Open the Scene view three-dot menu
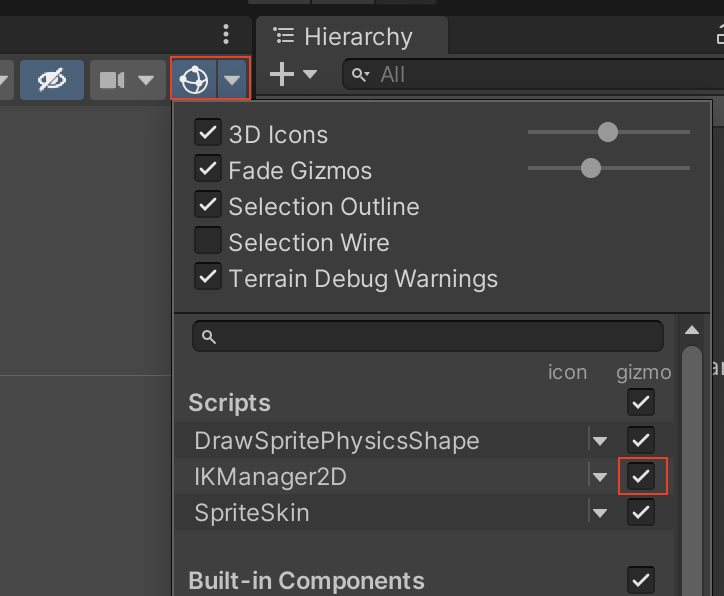724x596 pixels. click(227, 34)
